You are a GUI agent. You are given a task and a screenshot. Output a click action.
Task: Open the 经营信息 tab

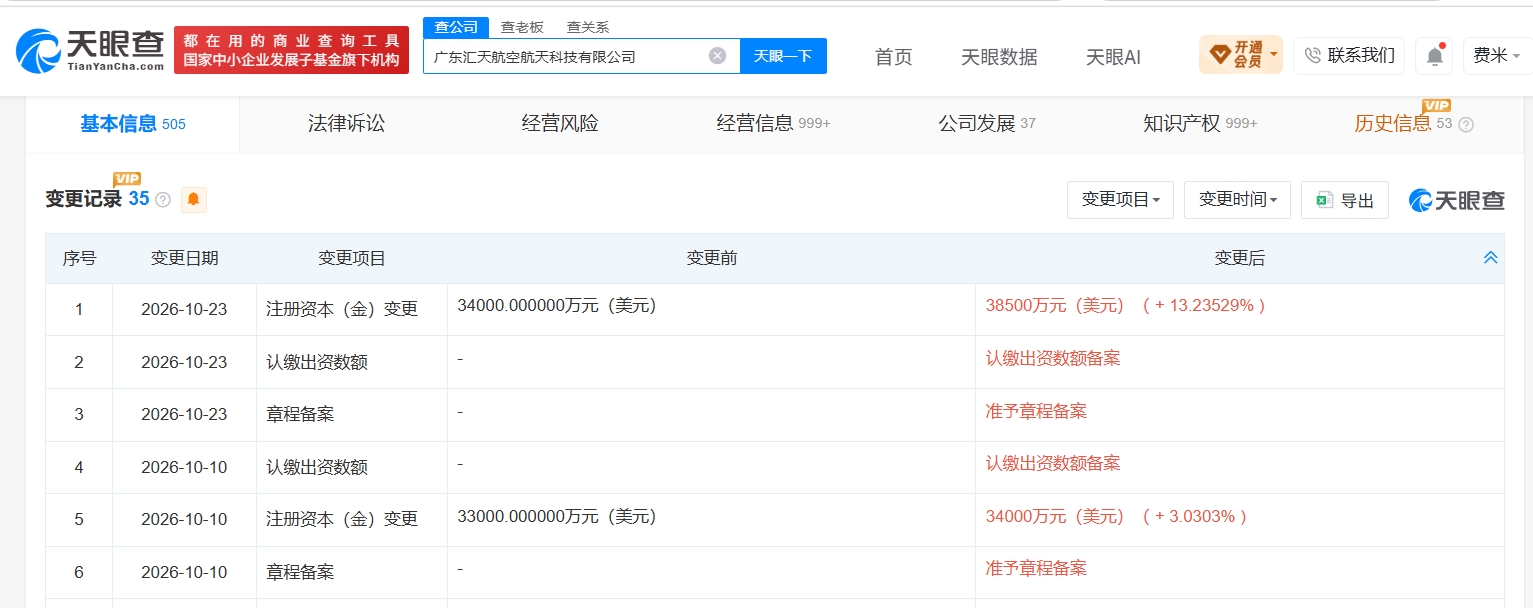click(x=773, y=124)
